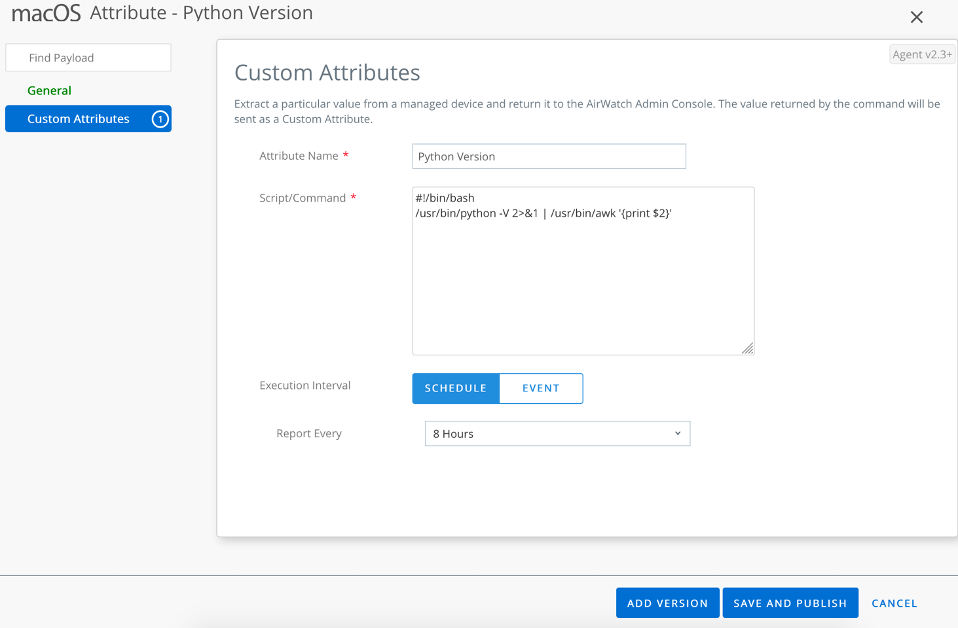The height and width of the screenshot is (628, 958).
Task: Cancel the profile changes
Action: click(894, 603)
